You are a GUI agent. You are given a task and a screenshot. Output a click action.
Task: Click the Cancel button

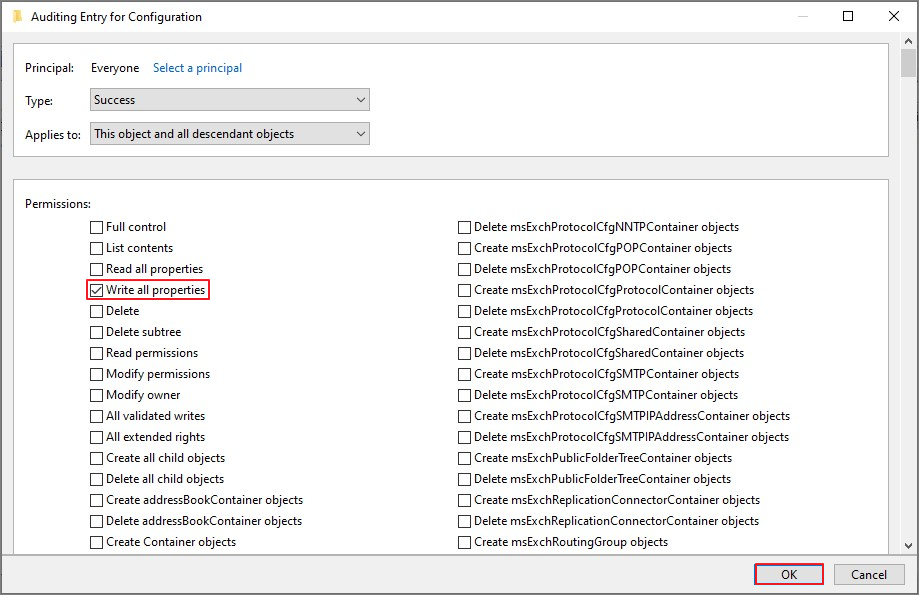coord(869,574)
